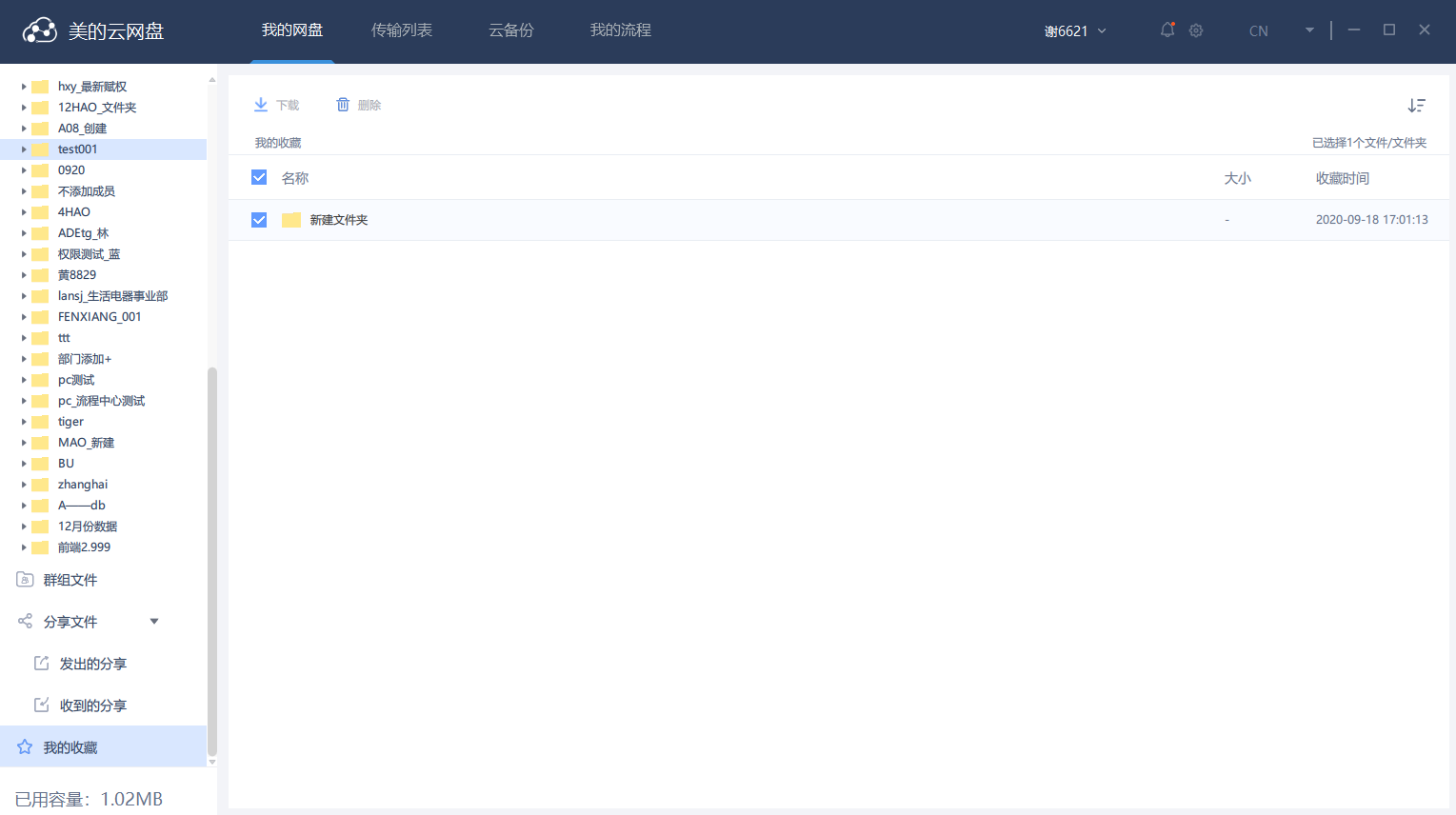Expand the ADEtg_林 tree node
1456x815 pixels.
point(24,233)
